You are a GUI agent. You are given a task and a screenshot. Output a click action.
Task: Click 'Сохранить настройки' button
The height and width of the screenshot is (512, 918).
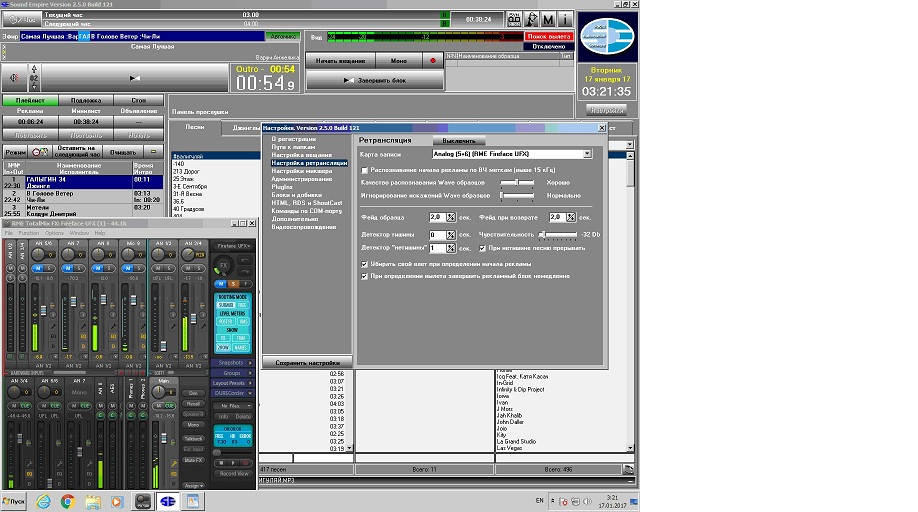click(x=307, y=363)
